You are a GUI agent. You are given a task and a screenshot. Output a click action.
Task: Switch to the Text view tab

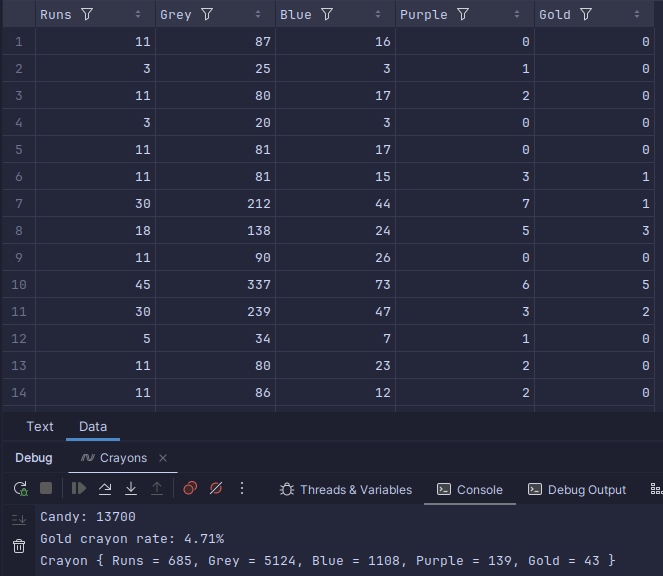click(x=40, y=426)
